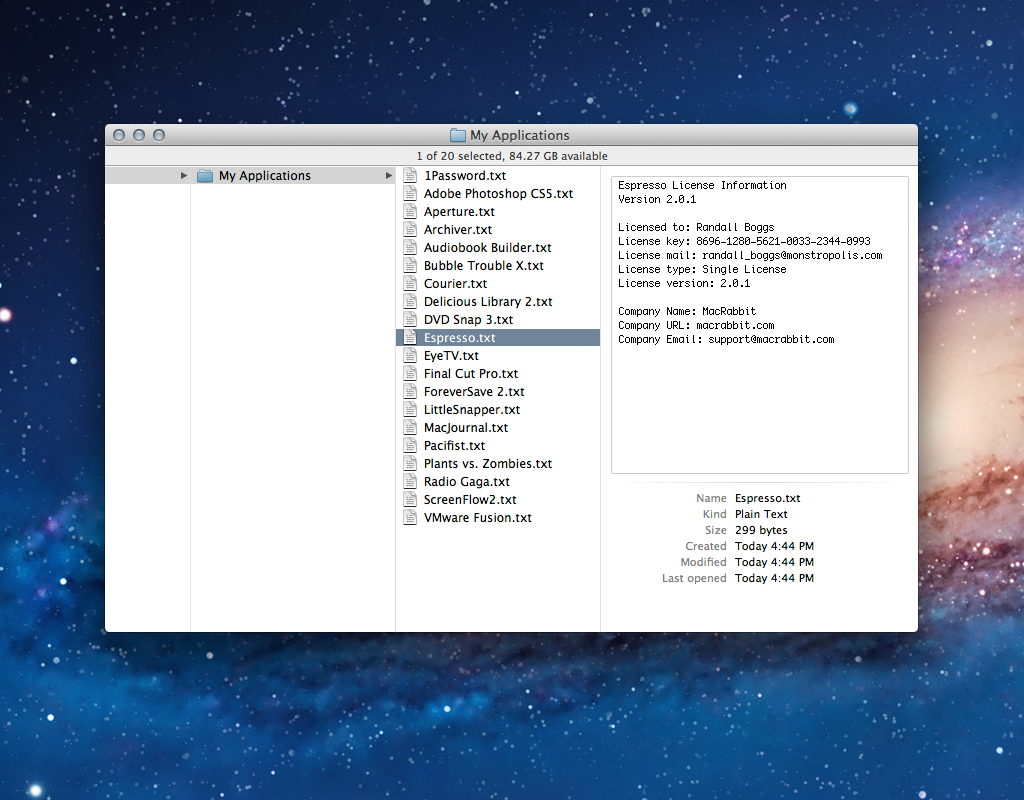The image size is (1024, 800).
Task: Select the Radio Gaga.txt file name
Action: [x=467, y=481]
